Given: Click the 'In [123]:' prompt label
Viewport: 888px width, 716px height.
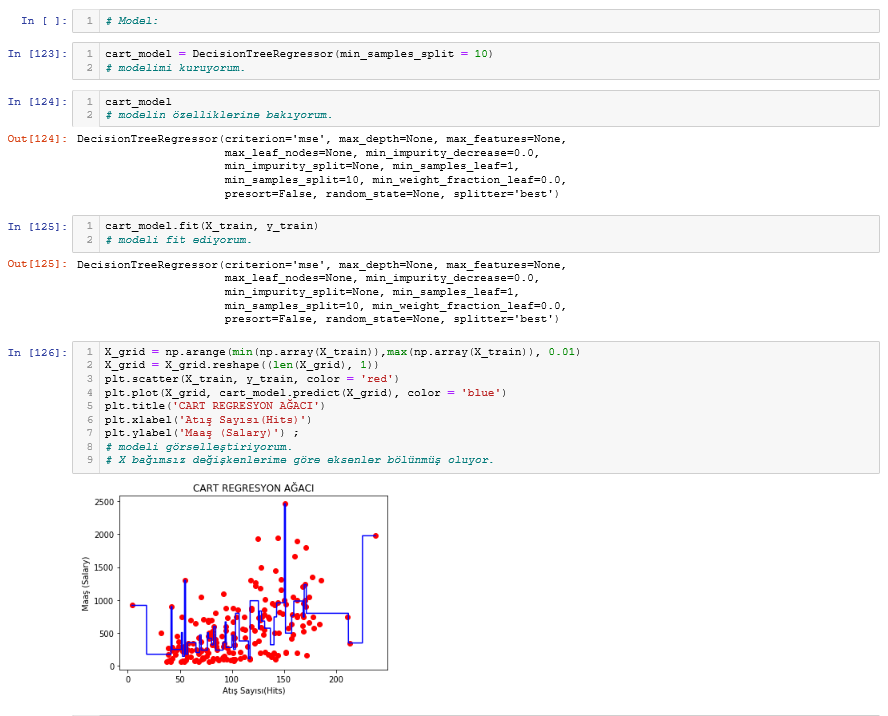Looking at the screenshot, I should point(37,54).
